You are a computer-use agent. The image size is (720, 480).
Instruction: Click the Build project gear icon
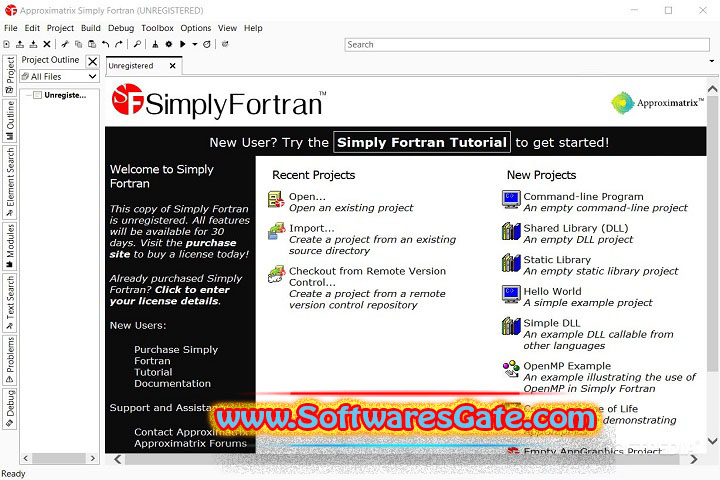(x=169, y=44)
